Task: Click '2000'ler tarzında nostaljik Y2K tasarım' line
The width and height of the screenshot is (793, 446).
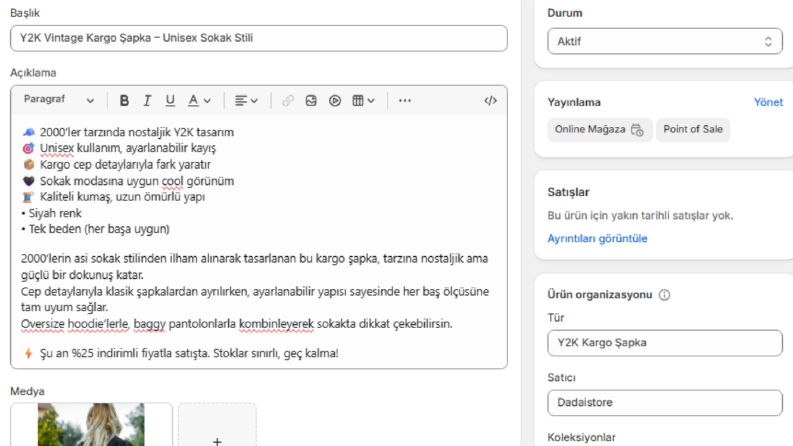Action: point(128,132)
